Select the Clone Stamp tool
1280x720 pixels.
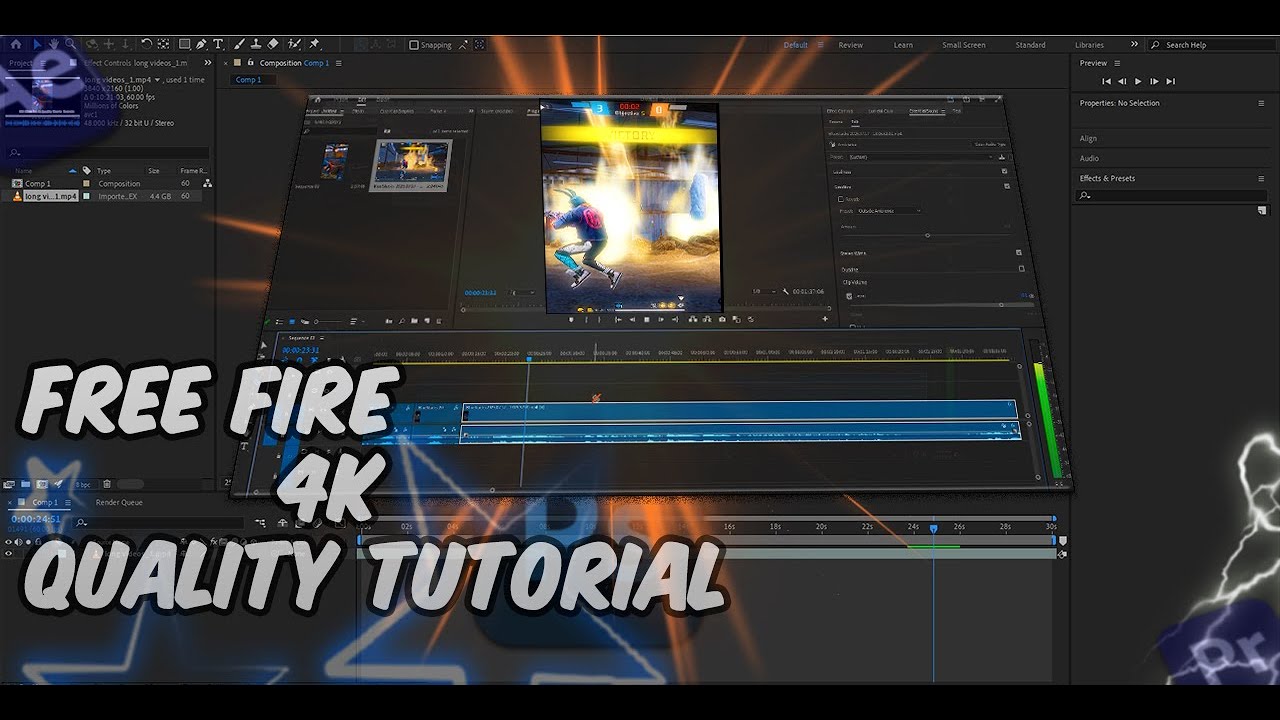click(256, 44)
